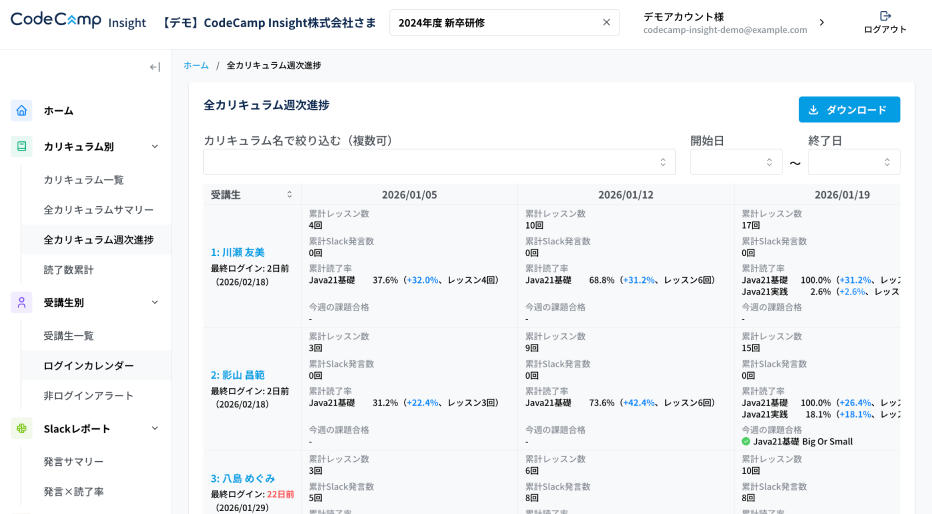
Task: Open 全カリキュラムサマリー in the sidebar
Action: point(99,209)
